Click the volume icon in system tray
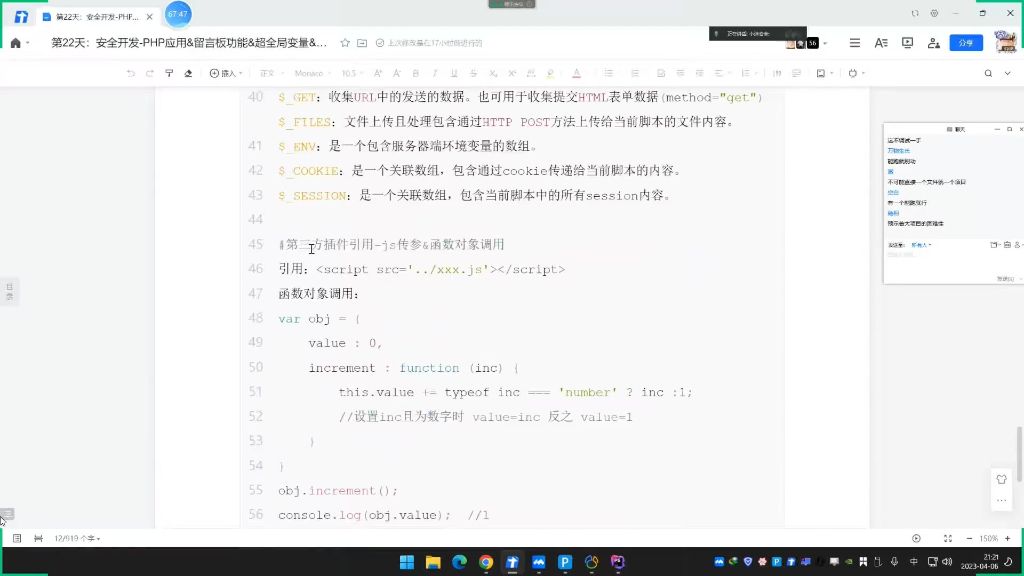The image size is (1024, 576). coord(947,562)
